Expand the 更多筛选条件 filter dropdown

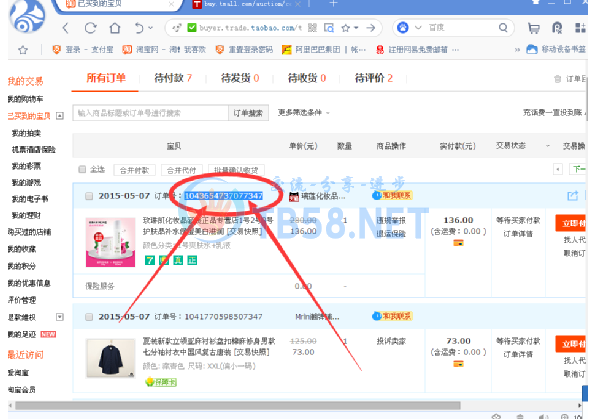pyautogui.click(x=303, y=113)
